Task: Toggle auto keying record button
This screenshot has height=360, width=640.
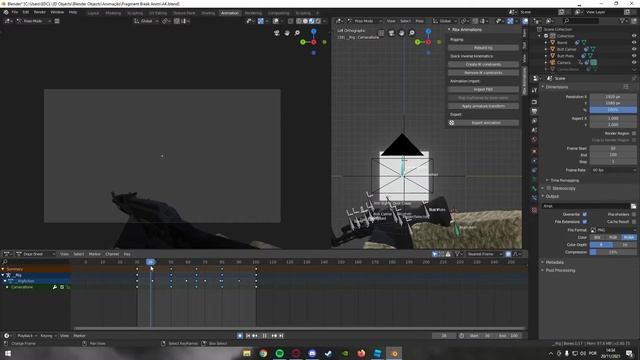Action: pos(240,336)
